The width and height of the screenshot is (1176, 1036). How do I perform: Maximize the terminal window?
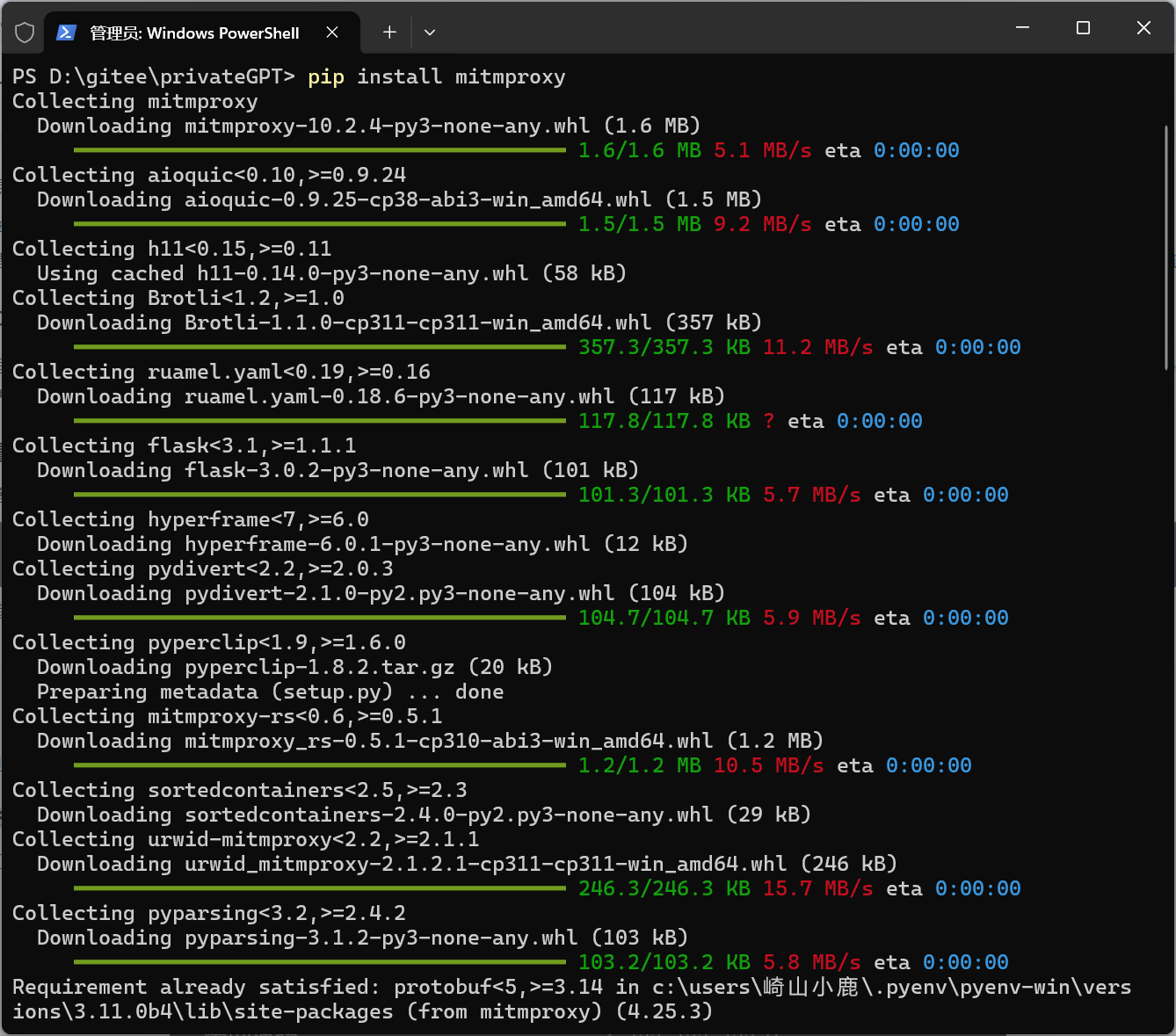coord(1083,28)
